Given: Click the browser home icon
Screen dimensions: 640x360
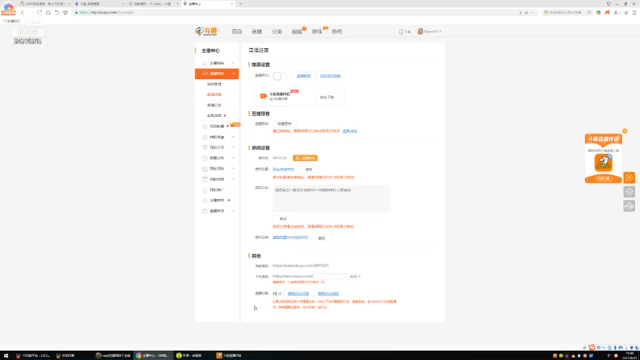Looking at the screenshot, I should tap(48, 13).
